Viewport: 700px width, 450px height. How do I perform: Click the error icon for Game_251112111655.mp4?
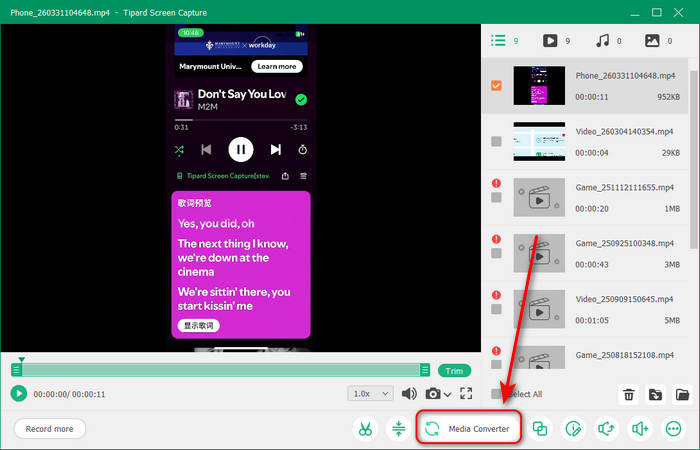tap(496, 183)
